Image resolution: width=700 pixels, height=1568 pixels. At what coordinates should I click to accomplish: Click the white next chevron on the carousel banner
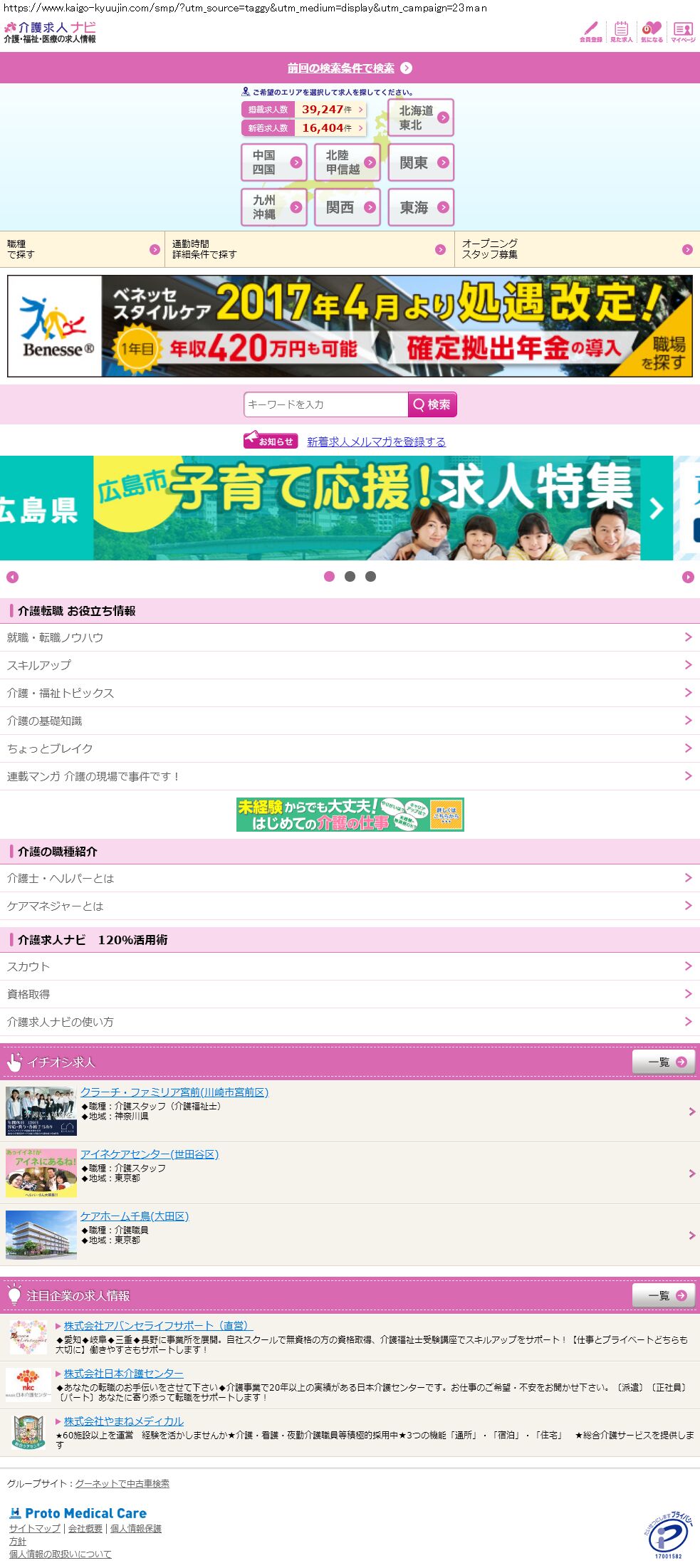(x=657, y=508)
